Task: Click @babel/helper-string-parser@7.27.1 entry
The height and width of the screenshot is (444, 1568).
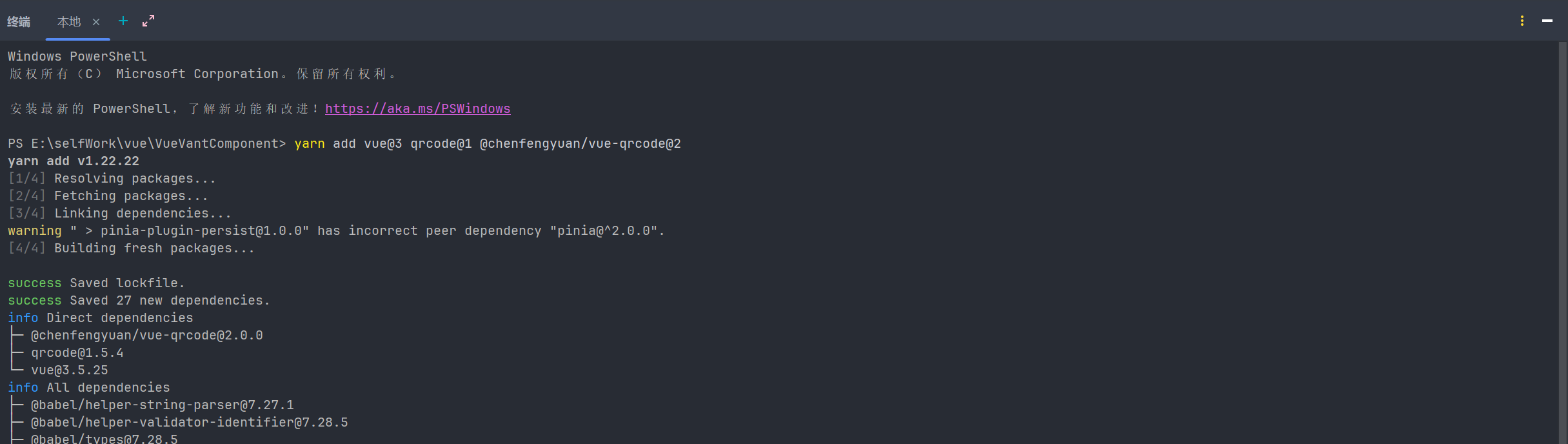Action: tap(163, 405)
